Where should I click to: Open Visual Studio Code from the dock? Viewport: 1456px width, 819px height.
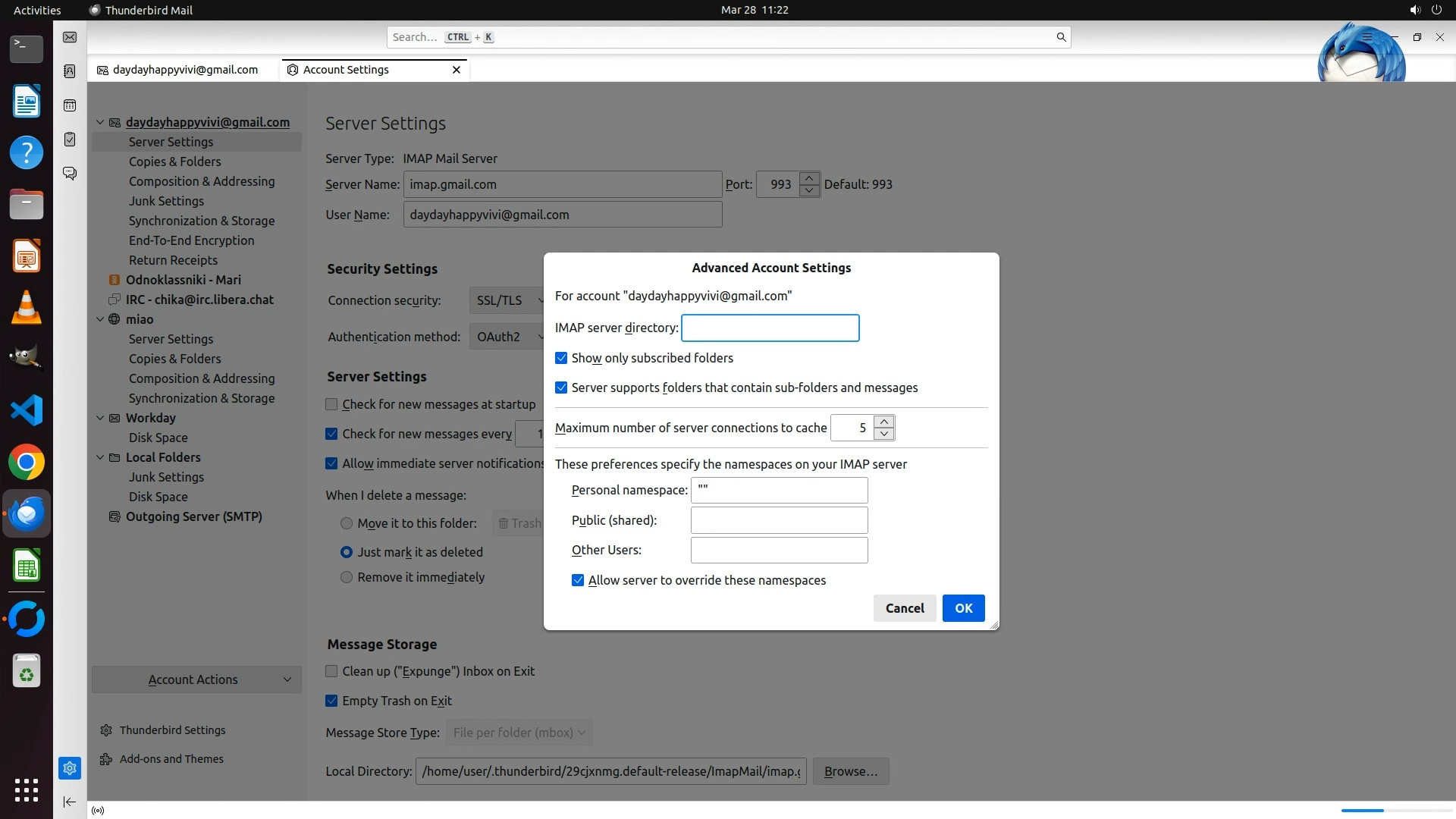pos(27,411)
